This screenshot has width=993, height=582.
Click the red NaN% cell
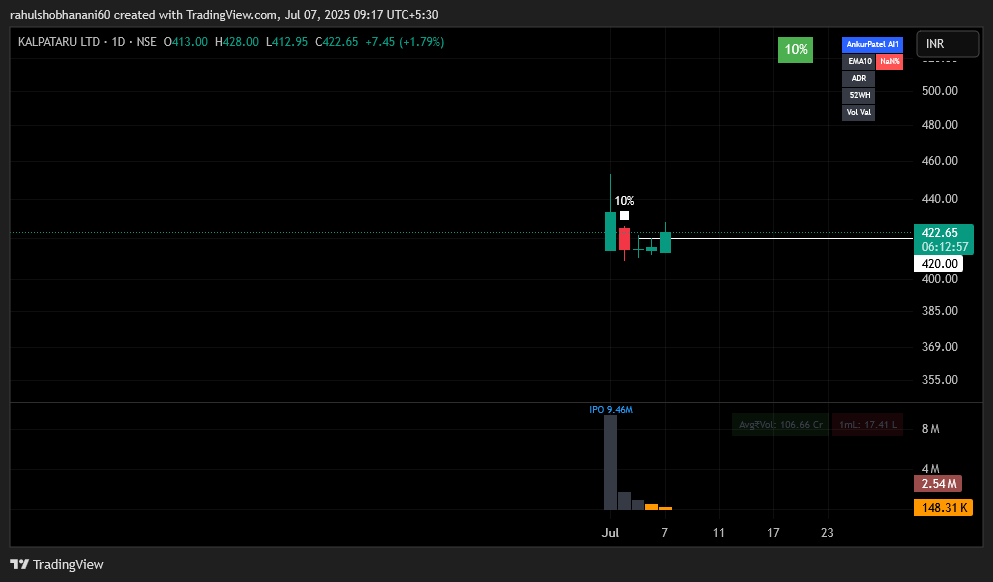(x=889, y=61)
